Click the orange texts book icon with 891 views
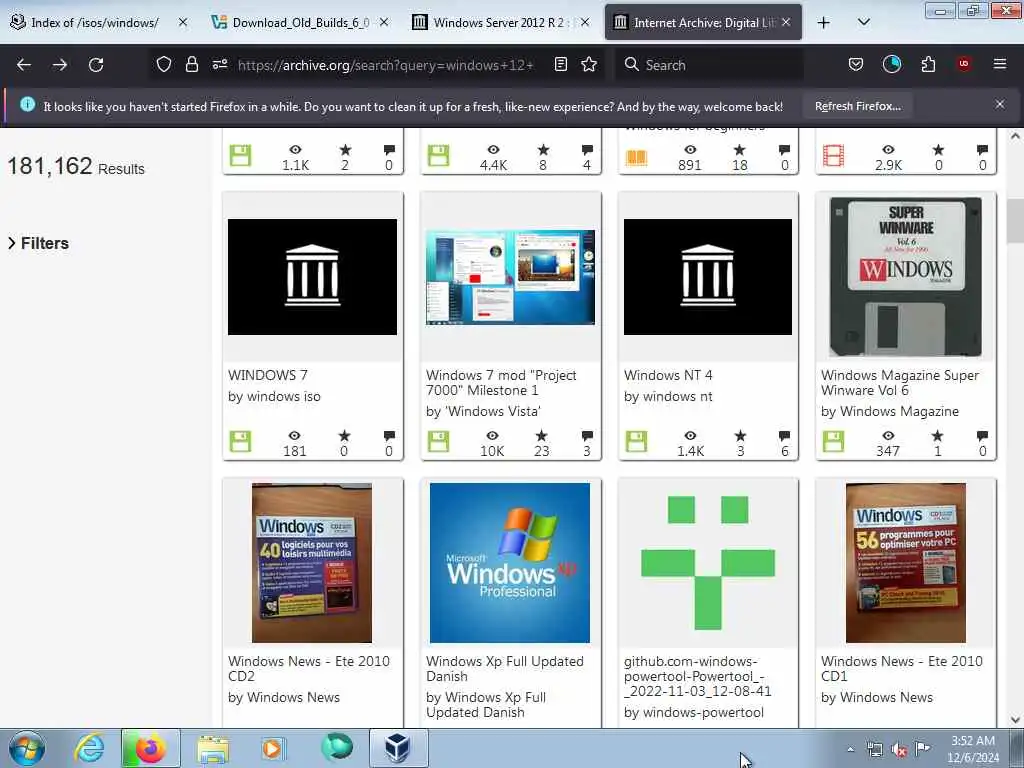This screenshot has width=1024, height=768. click(636, 157)
